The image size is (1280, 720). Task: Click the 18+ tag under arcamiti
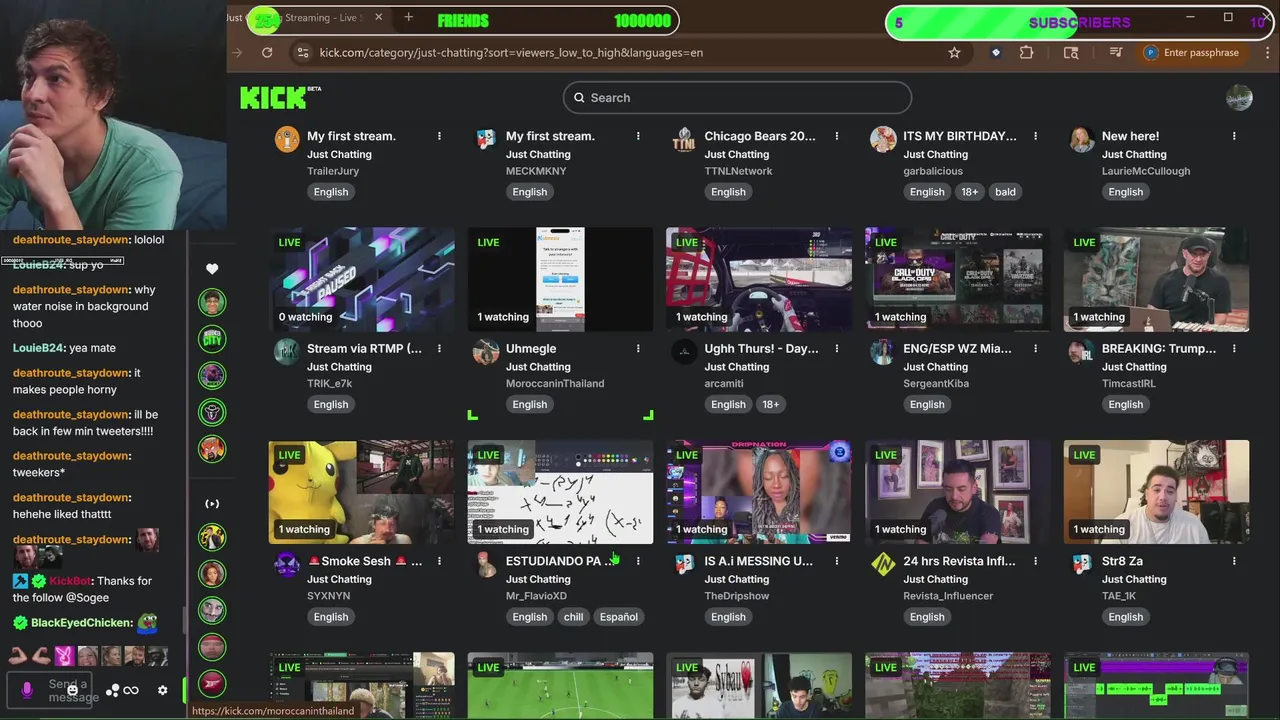(770, 404)
